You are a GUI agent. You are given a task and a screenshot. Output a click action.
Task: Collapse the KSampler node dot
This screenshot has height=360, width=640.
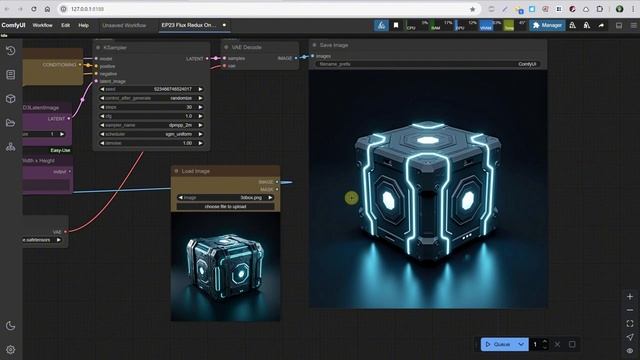[x=98, y=48]
